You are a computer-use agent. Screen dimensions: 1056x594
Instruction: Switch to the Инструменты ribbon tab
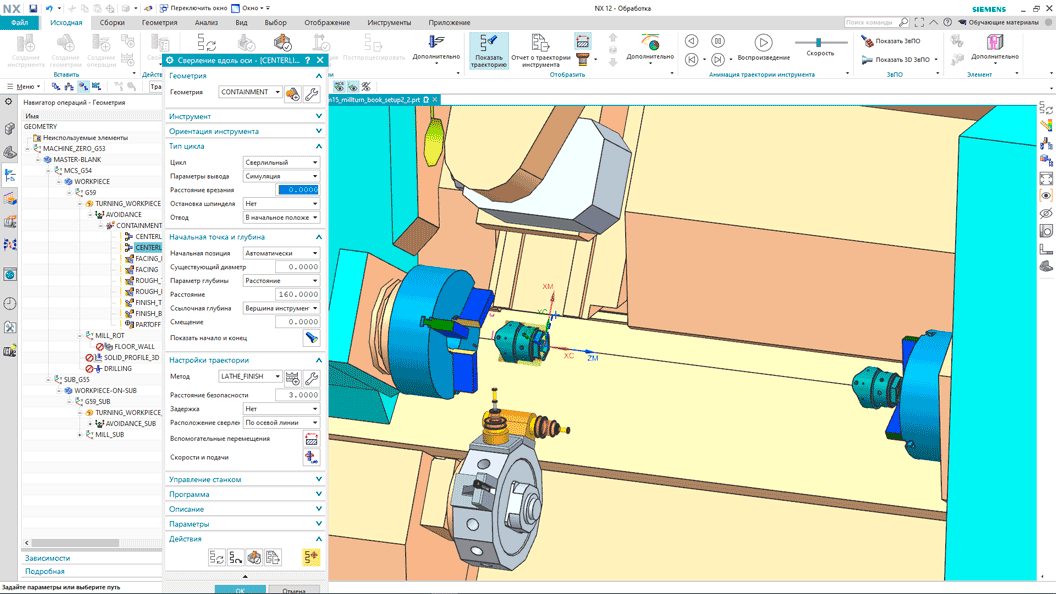click(389, 22)
